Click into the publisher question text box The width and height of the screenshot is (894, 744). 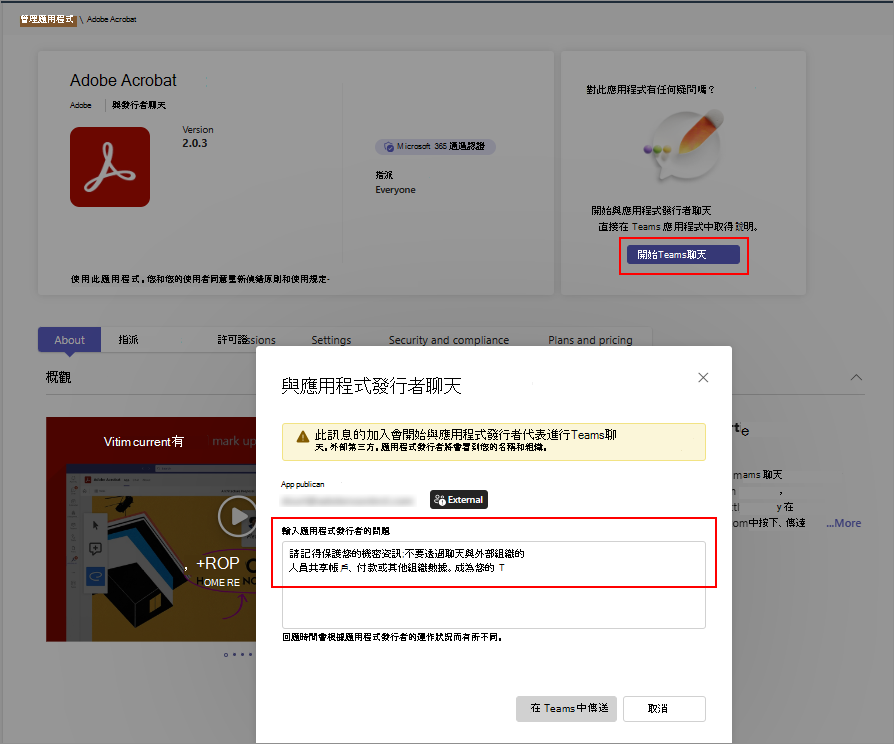[x=494, y=585]
